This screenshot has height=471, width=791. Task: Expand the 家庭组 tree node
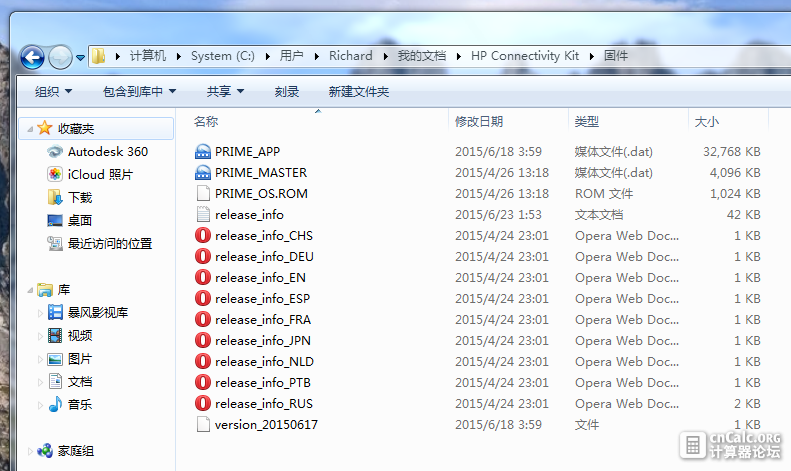(x=30, y=451)
